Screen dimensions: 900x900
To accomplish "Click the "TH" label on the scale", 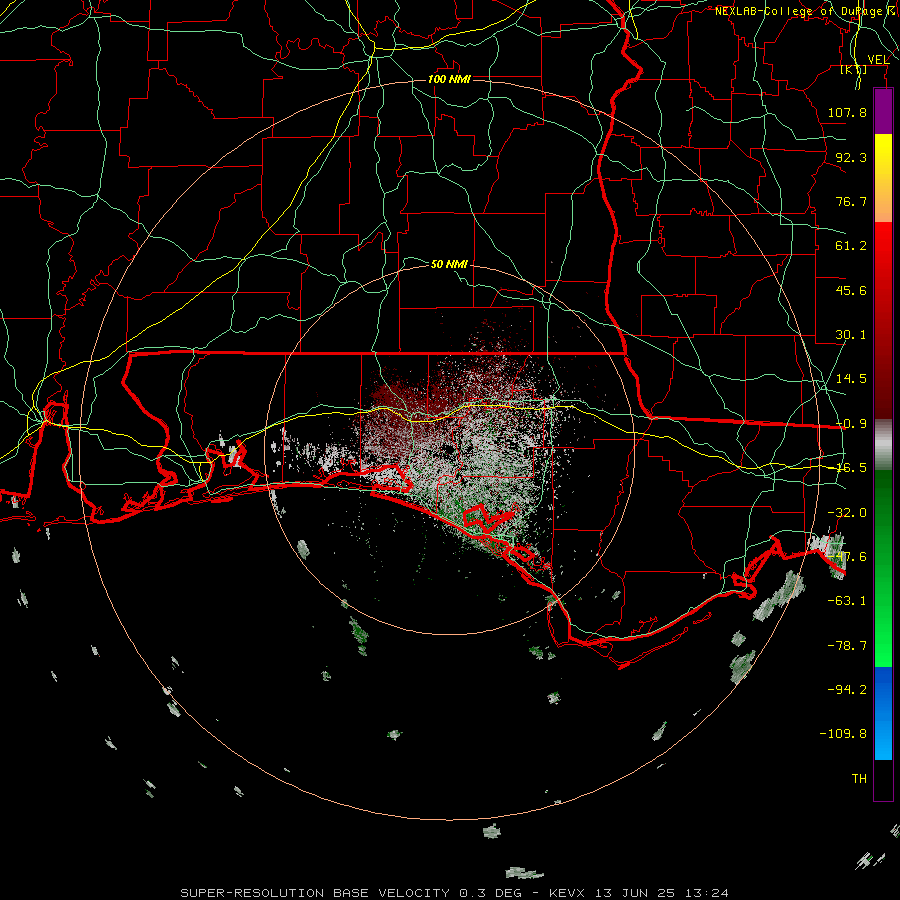I will (859, 778).
